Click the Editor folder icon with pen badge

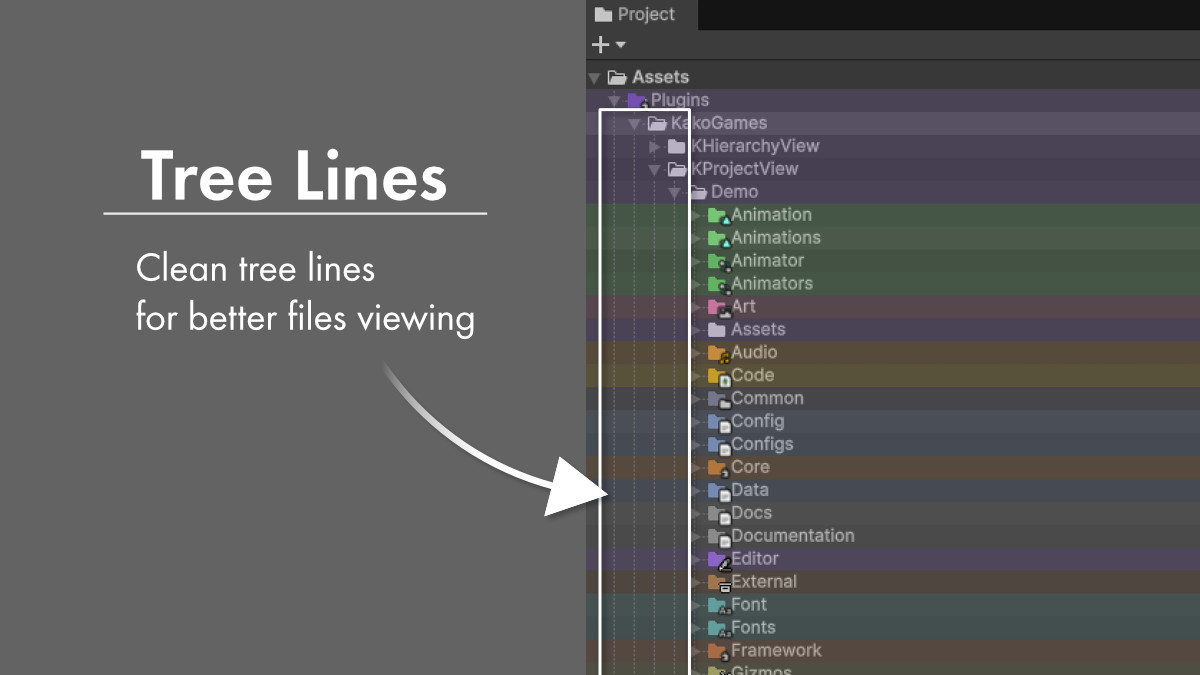pyautogui.click(x=718, y=558)
